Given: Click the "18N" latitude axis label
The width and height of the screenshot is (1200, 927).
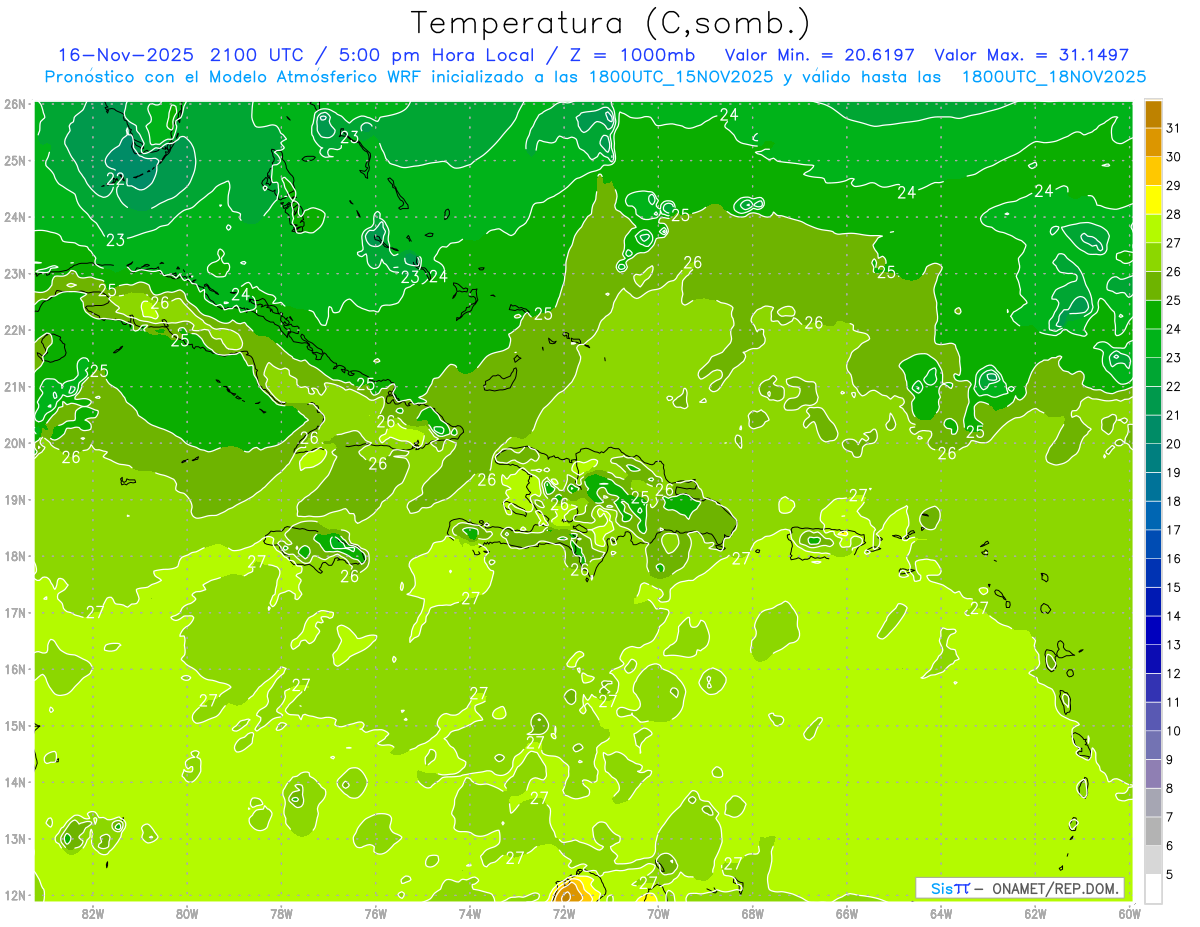Looking at the screenshot, I should pyautogui.click(x=15, y=556).
